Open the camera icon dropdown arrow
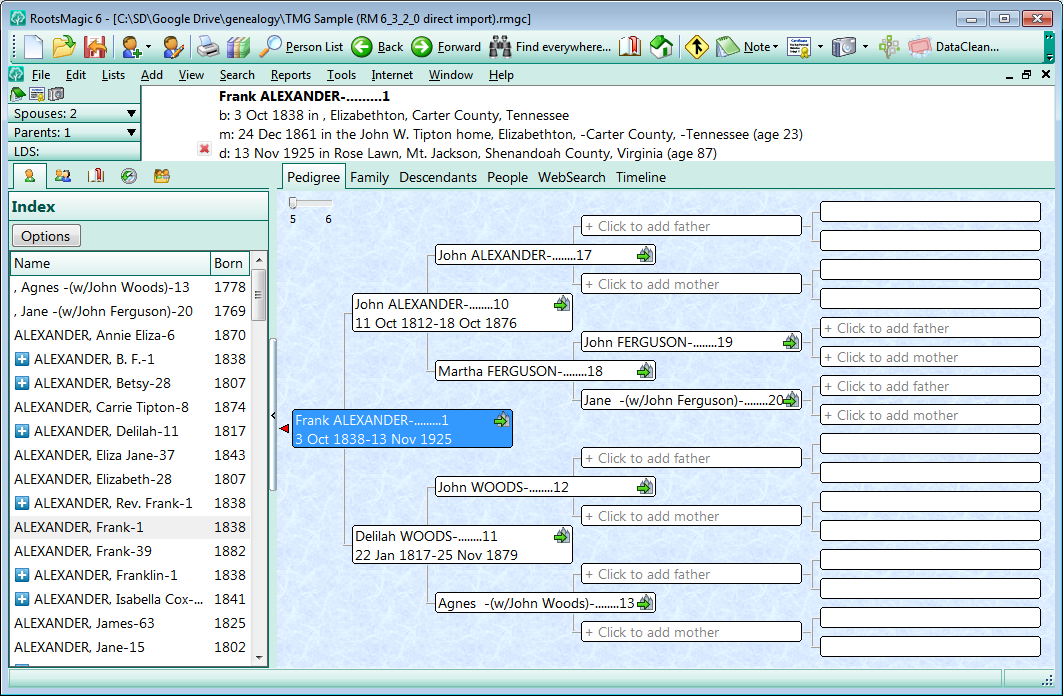 tap(865, 47)
